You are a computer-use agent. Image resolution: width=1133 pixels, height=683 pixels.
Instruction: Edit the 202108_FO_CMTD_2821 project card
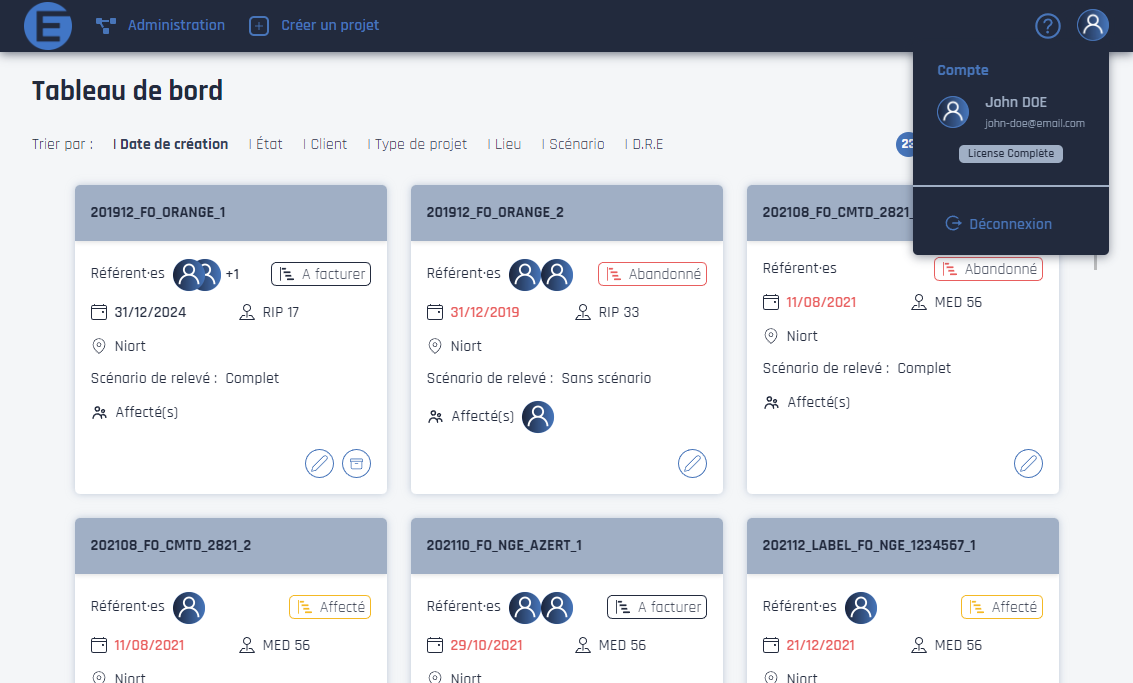1028,463
